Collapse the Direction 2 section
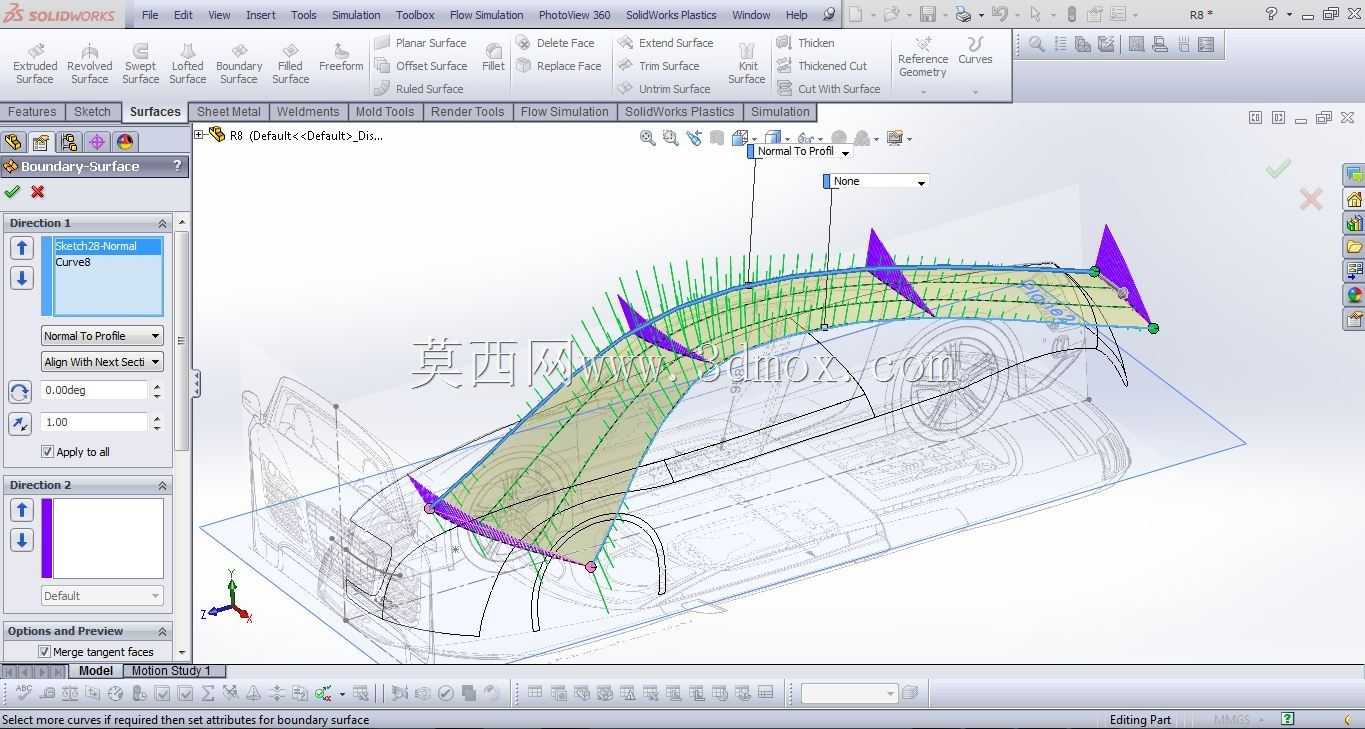The width and height of the screenshot is (1365, 729). [162, 485]
